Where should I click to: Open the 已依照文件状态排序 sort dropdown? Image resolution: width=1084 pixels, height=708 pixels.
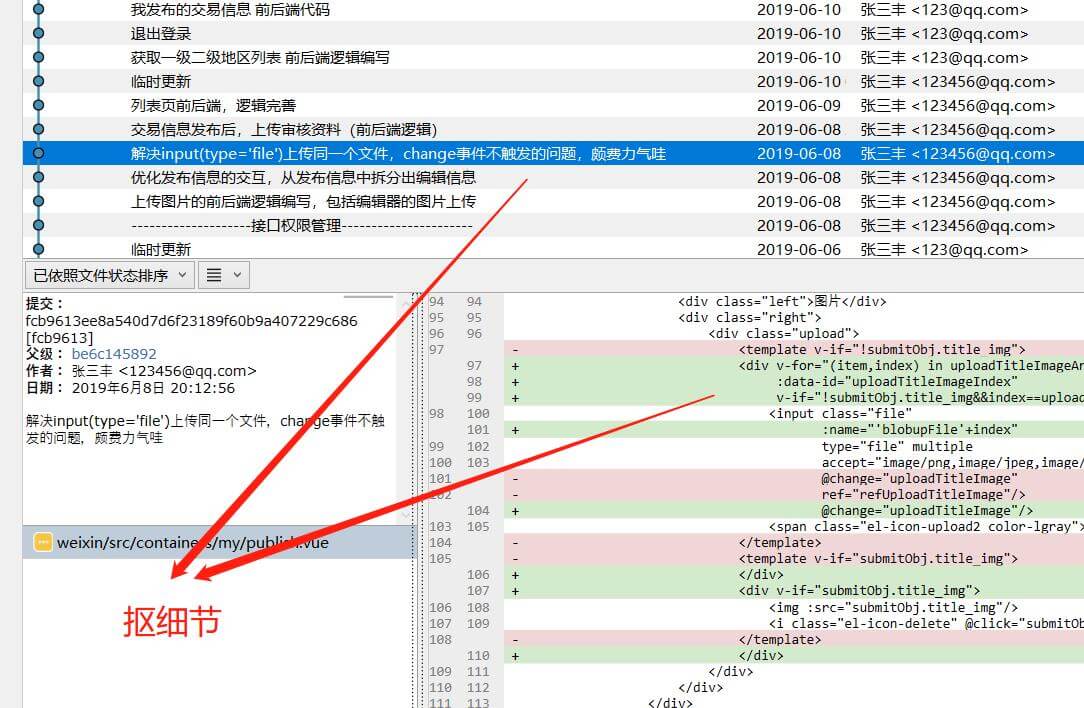click(108, 275)
